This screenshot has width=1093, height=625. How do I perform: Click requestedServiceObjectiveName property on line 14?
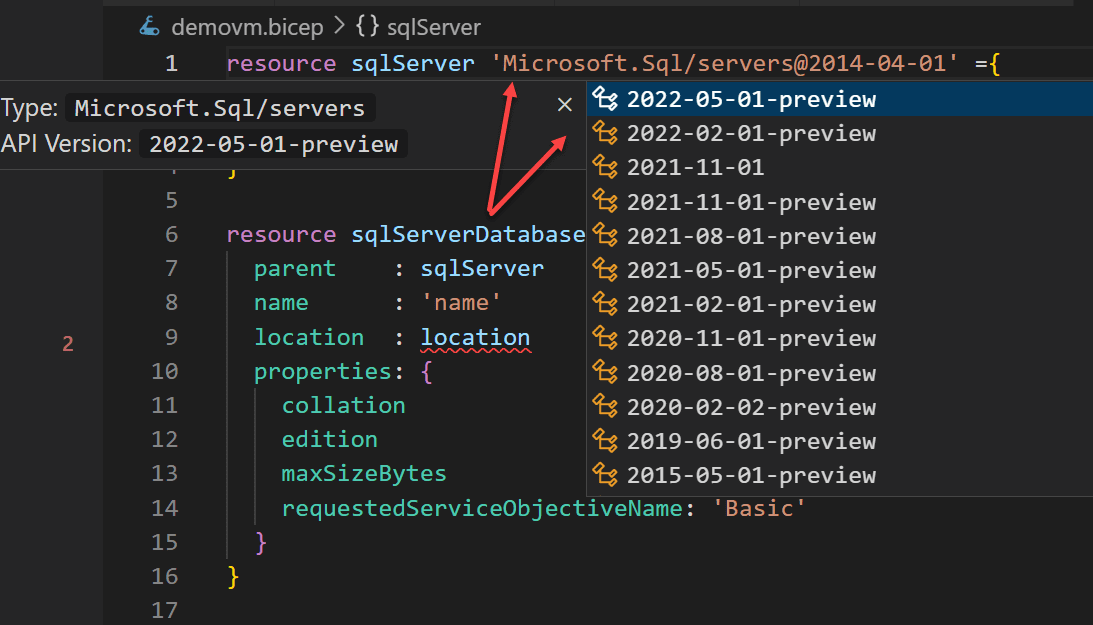click(481, 508)
